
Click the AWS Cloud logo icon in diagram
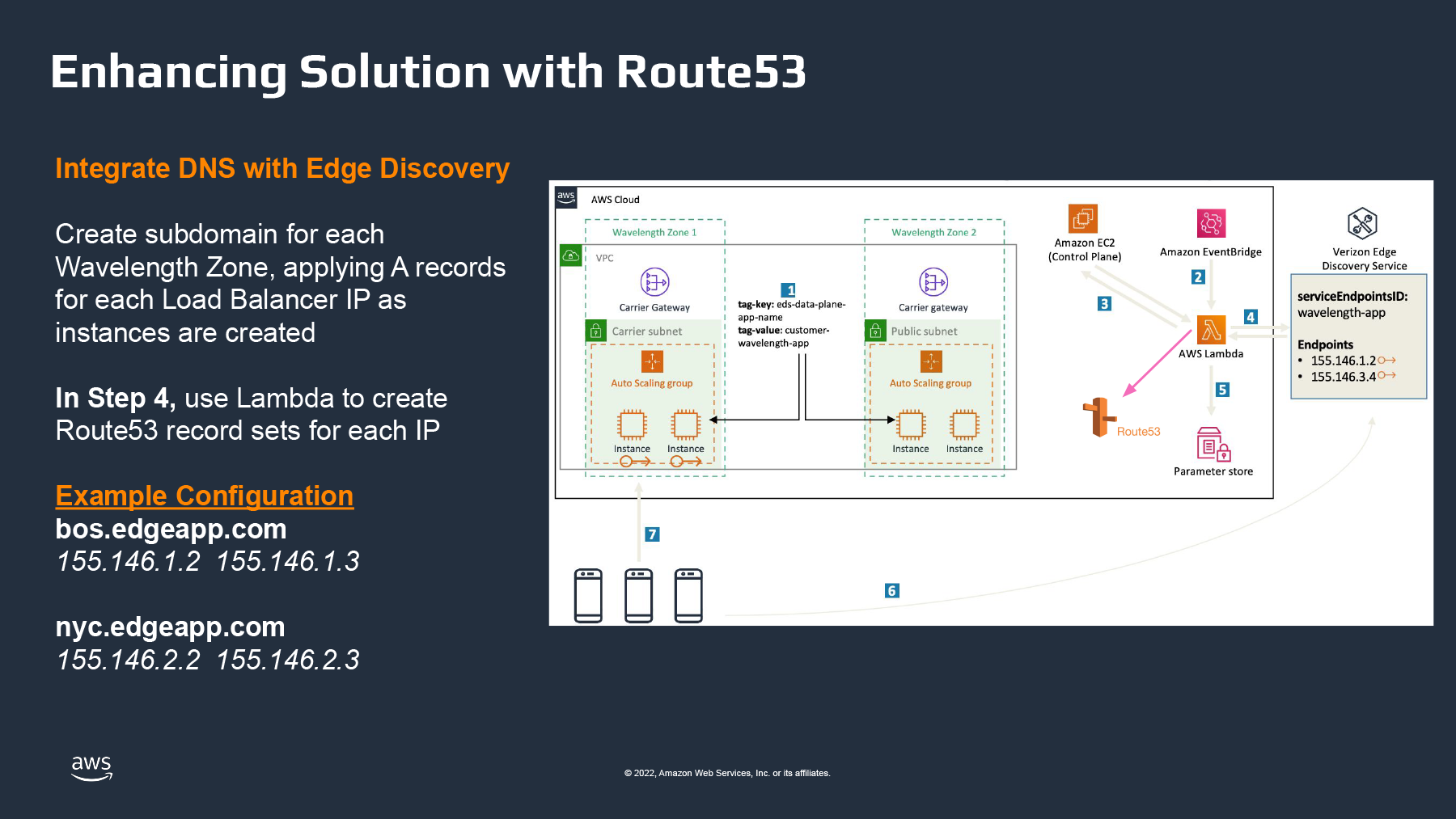pos(566,197)
